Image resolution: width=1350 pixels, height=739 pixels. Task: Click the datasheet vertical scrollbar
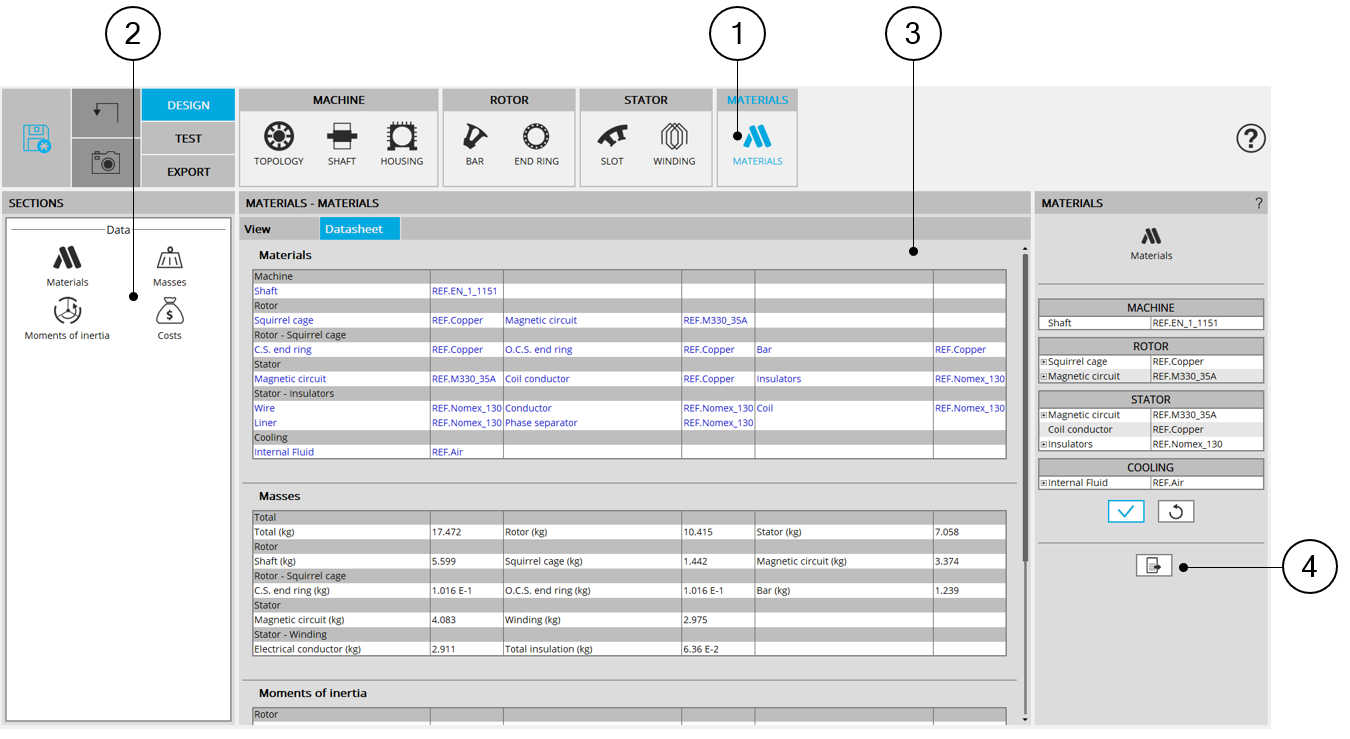click(1025, 400)
